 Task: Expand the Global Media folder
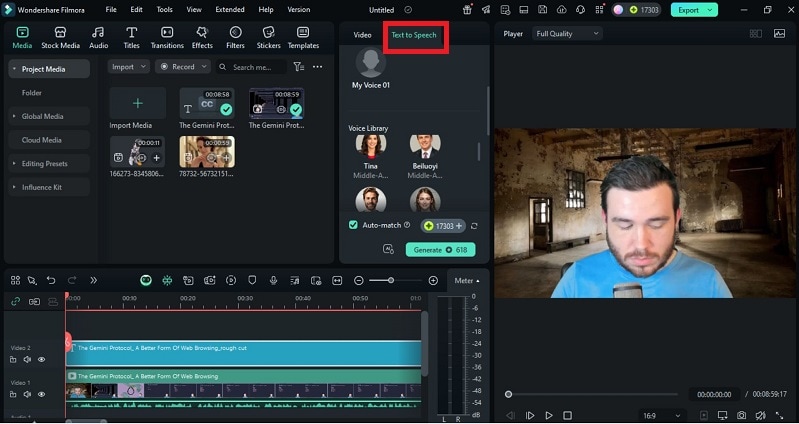(x=14, y=116)
